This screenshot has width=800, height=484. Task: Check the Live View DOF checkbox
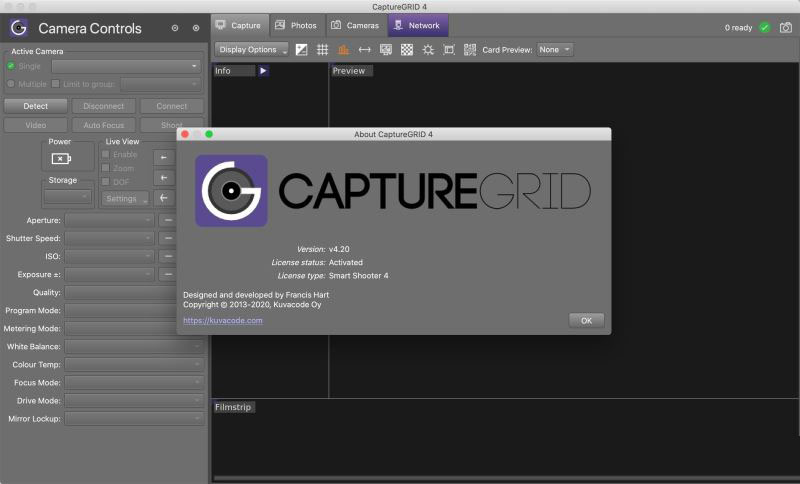point(106,182)
